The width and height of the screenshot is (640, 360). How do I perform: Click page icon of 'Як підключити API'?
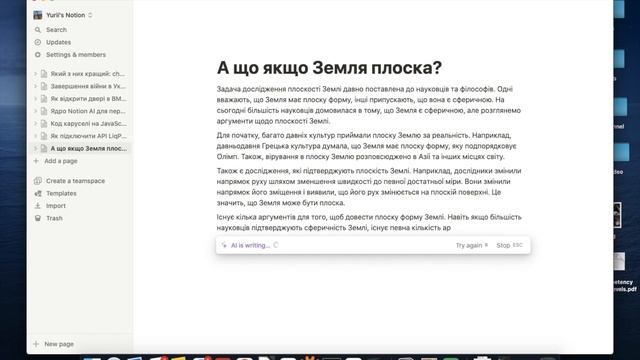44,136
